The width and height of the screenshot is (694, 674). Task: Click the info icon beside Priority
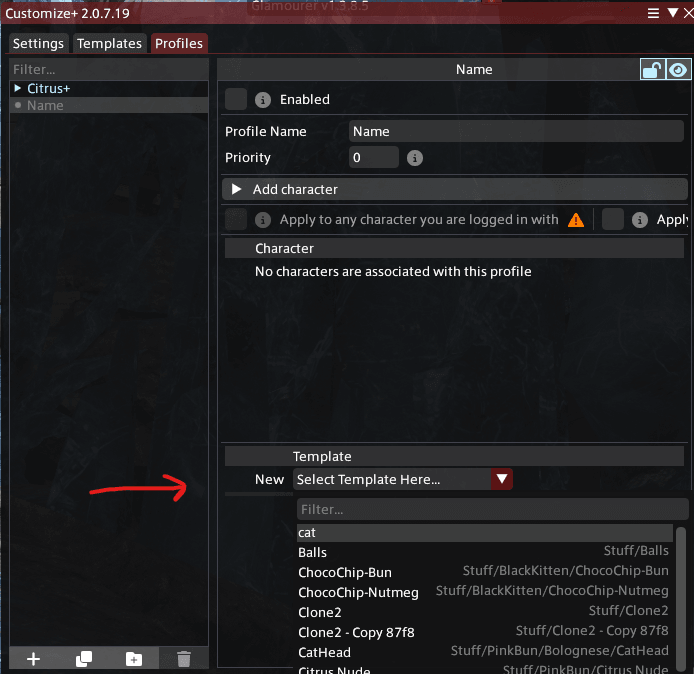415,158
